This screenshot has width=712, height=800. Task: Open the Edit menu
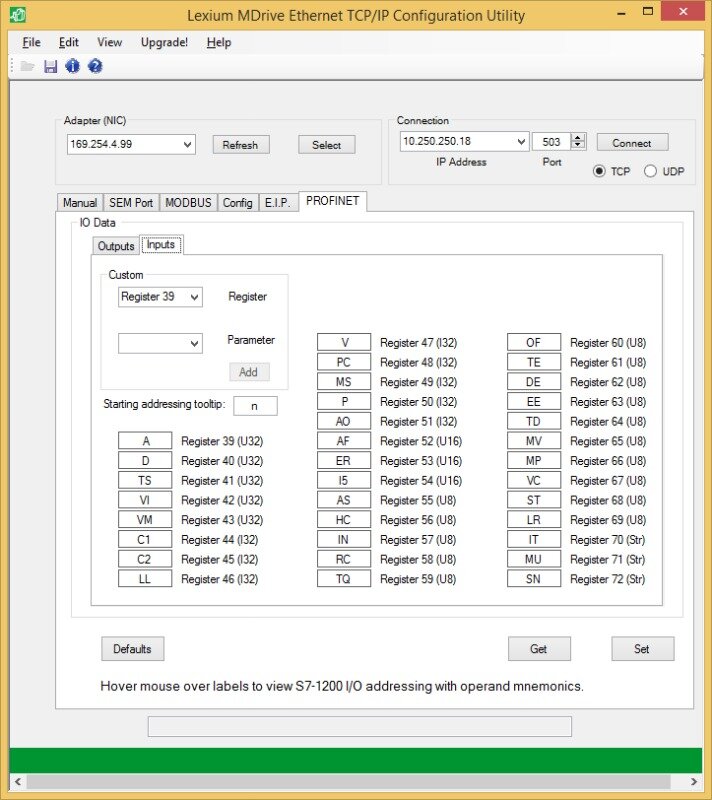(x=68, y=42)
